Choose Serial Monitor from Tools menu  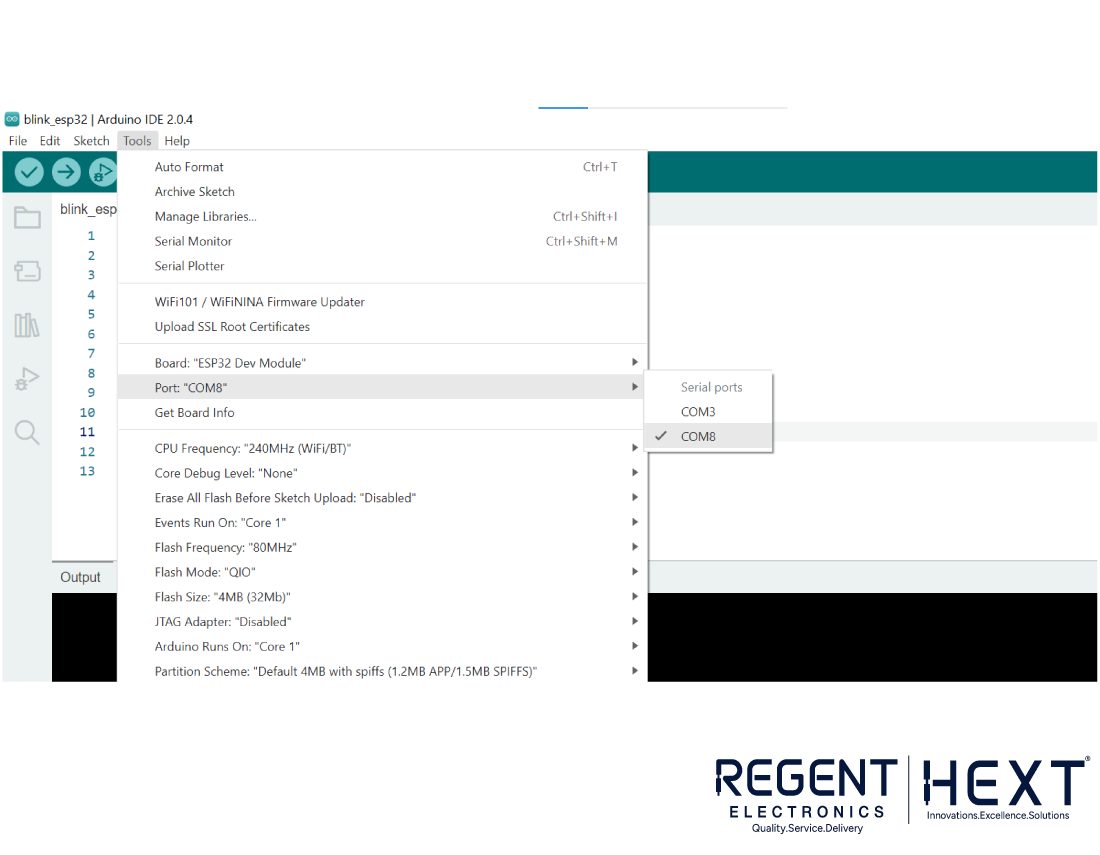click(193, 242)
